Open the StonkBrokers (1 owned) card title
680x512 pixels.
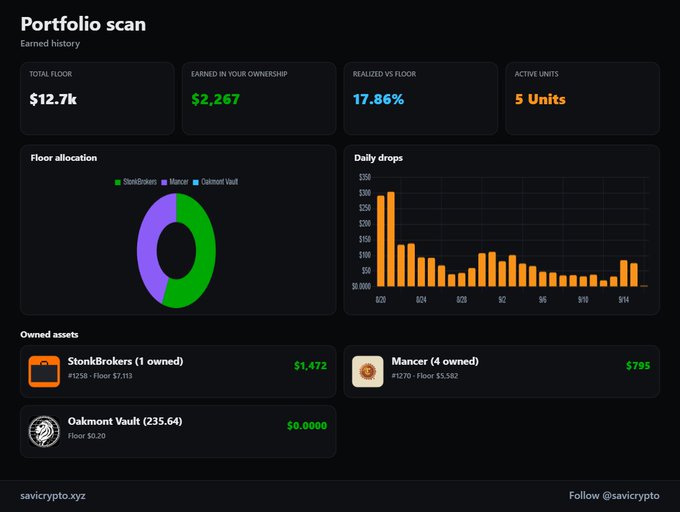tap(125, 361)
